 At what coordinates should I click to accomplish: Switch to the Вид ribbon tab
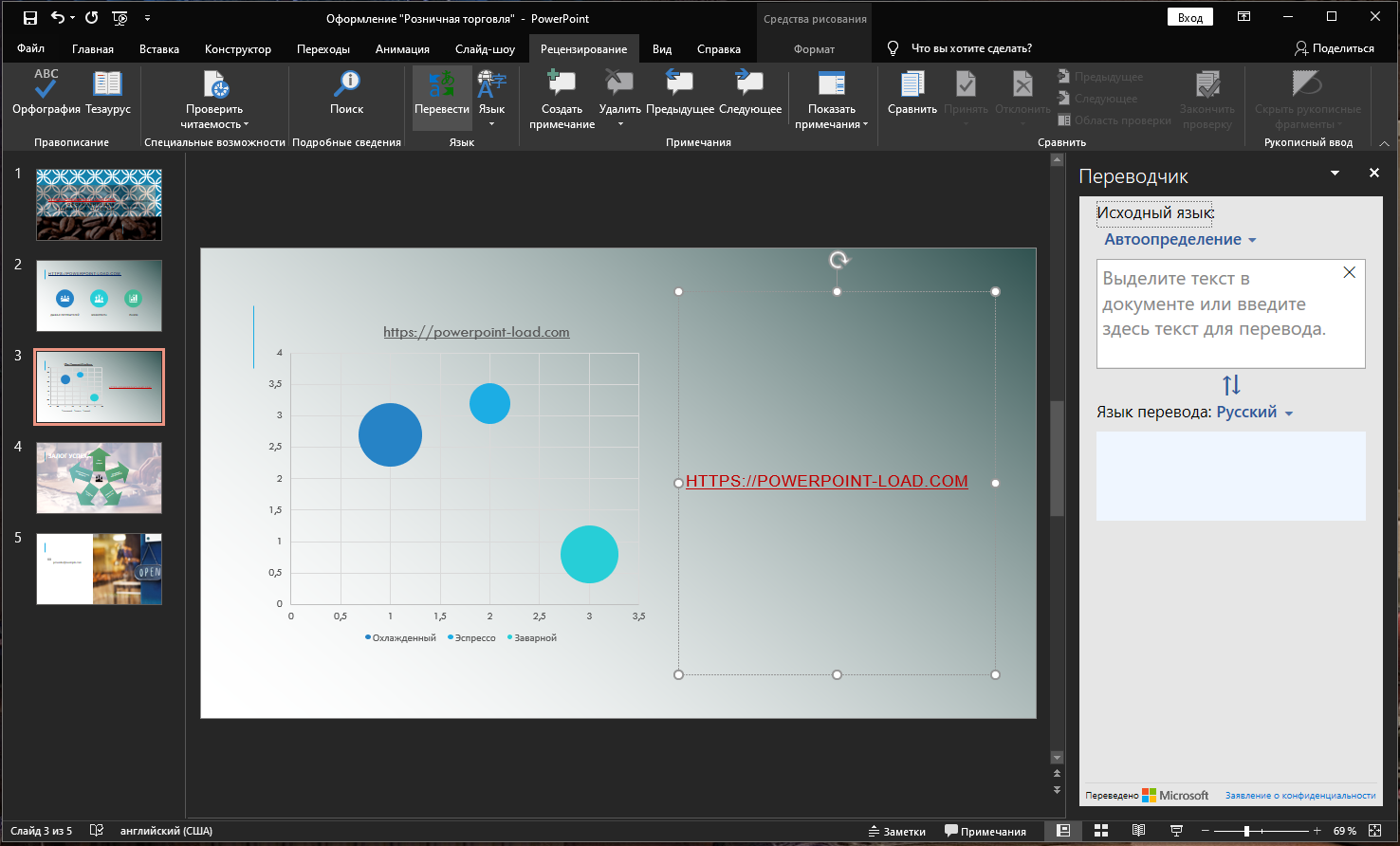tap(661, 47)
